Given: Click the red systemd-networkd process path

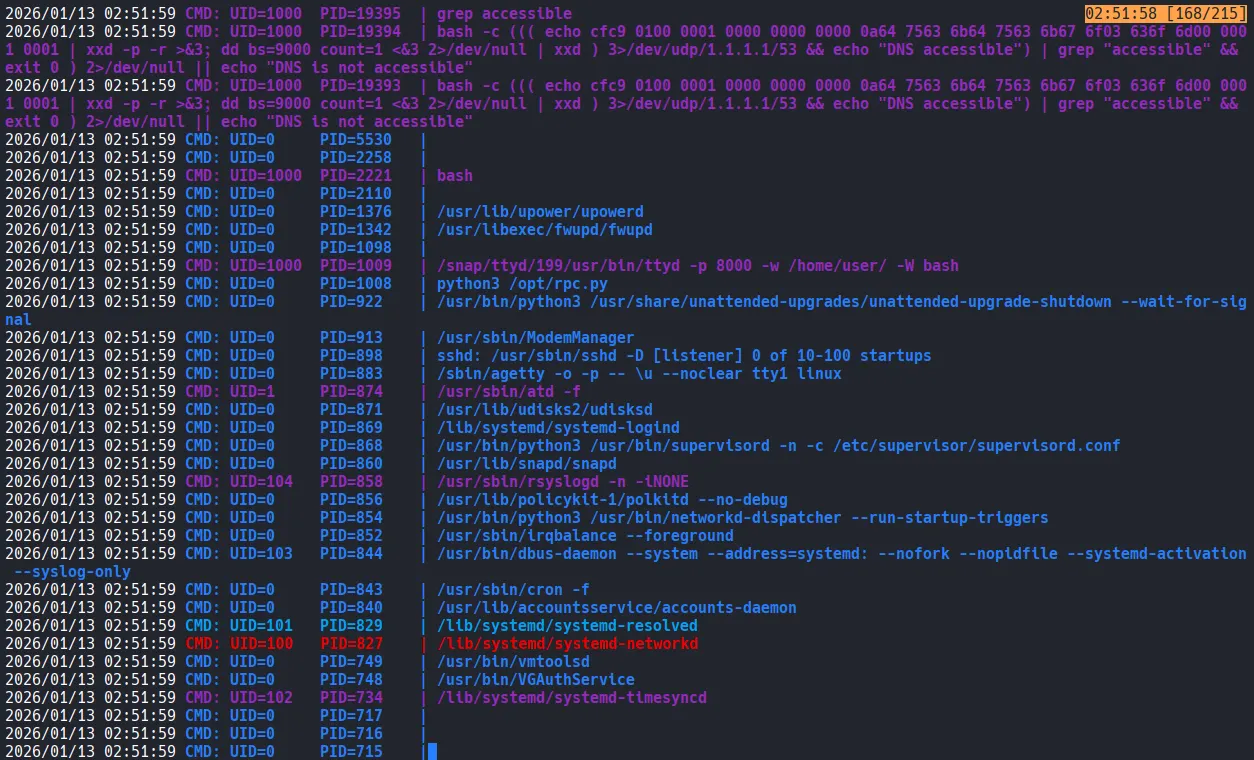Looking at the screenshot, I should (567, 643).
